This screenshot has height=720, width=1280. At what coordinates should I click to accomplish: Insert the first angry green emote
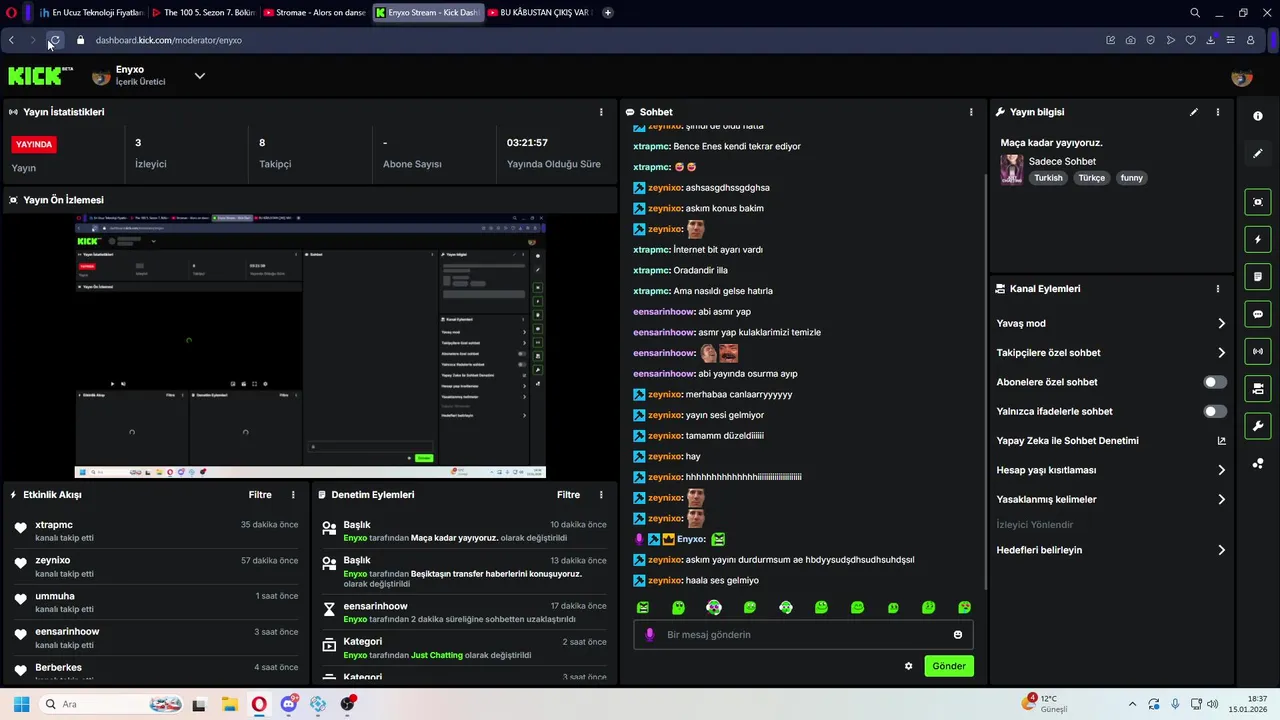tap(643, 607)
